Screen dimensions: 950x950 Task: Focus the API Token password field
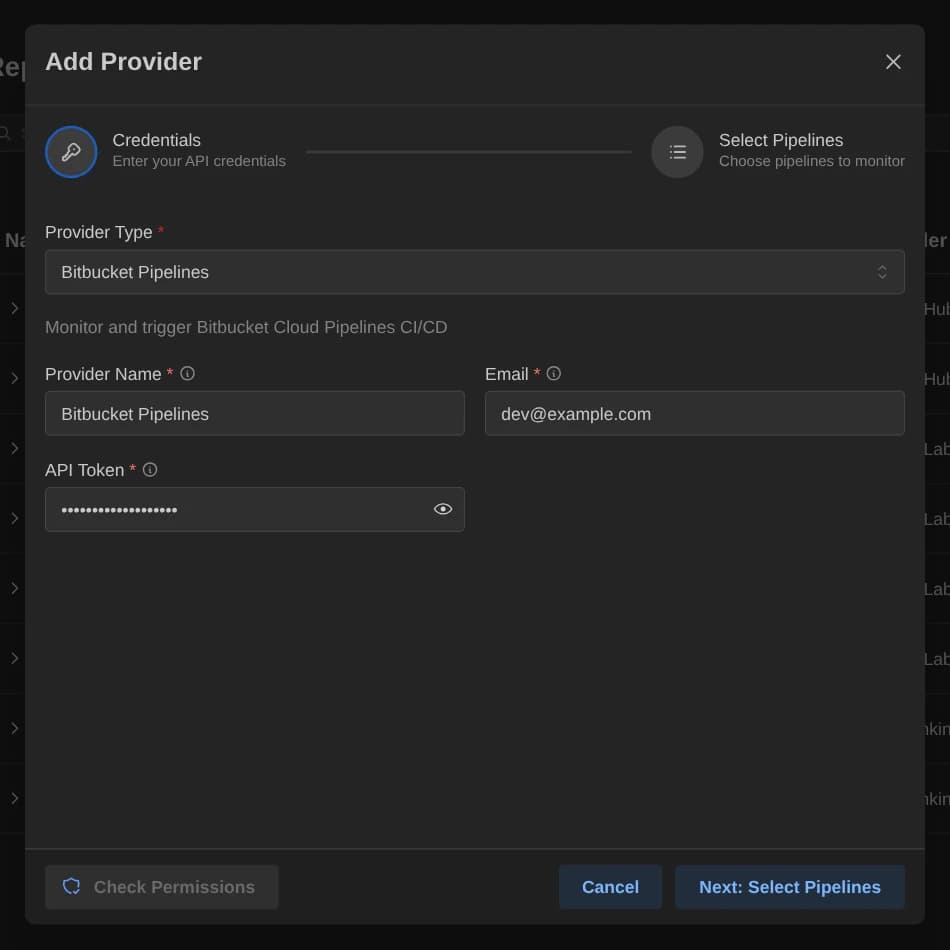254,509
